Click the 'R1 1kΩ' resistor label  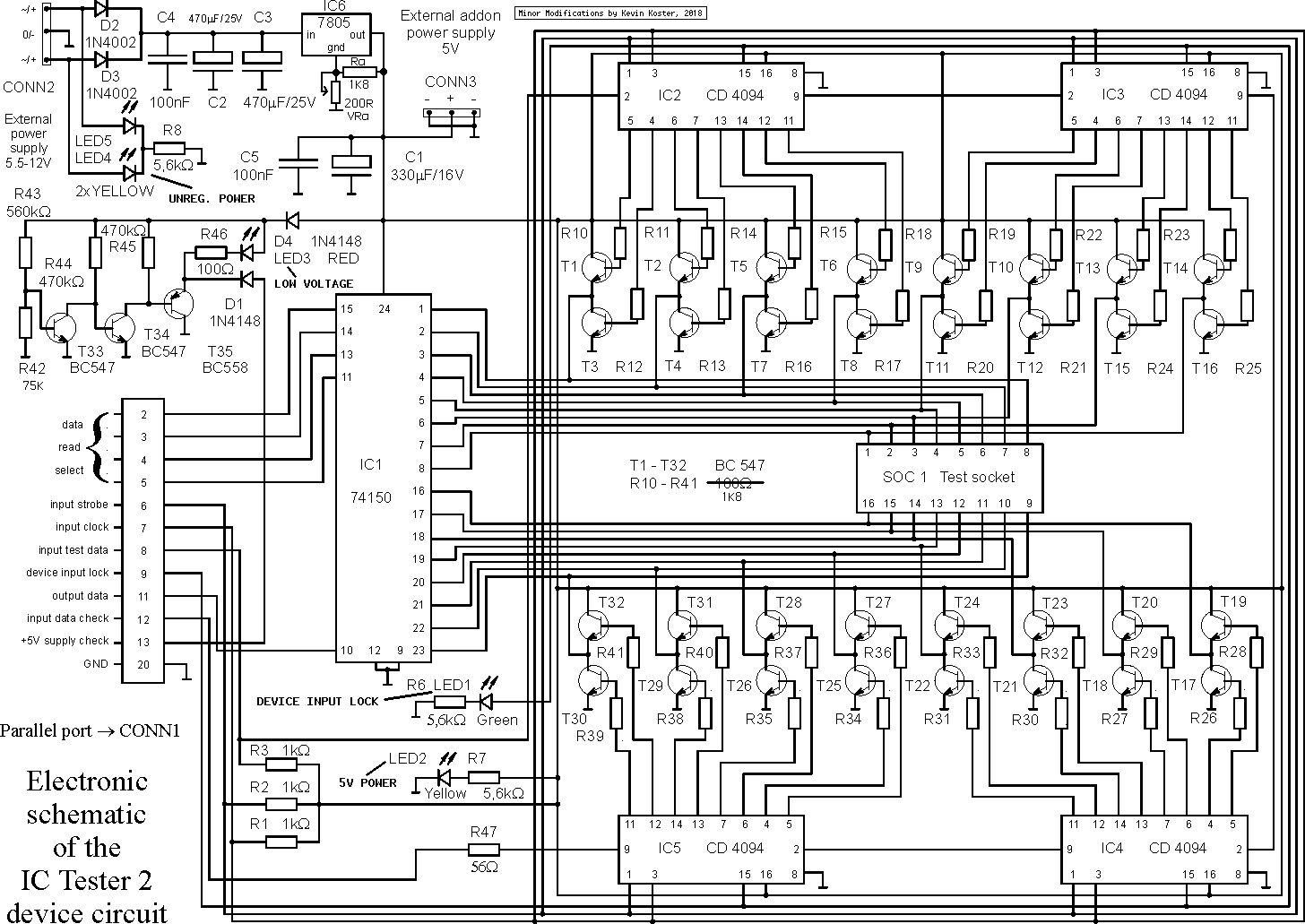[279, 822]
